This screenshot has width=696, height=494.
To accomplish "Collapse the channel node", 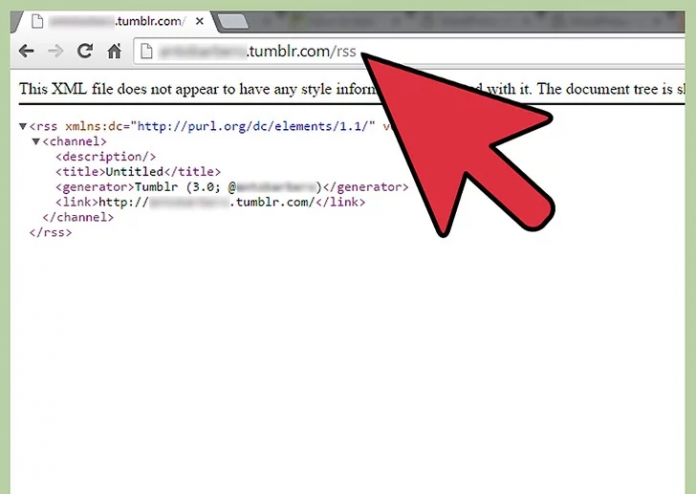I will point(36,142).
